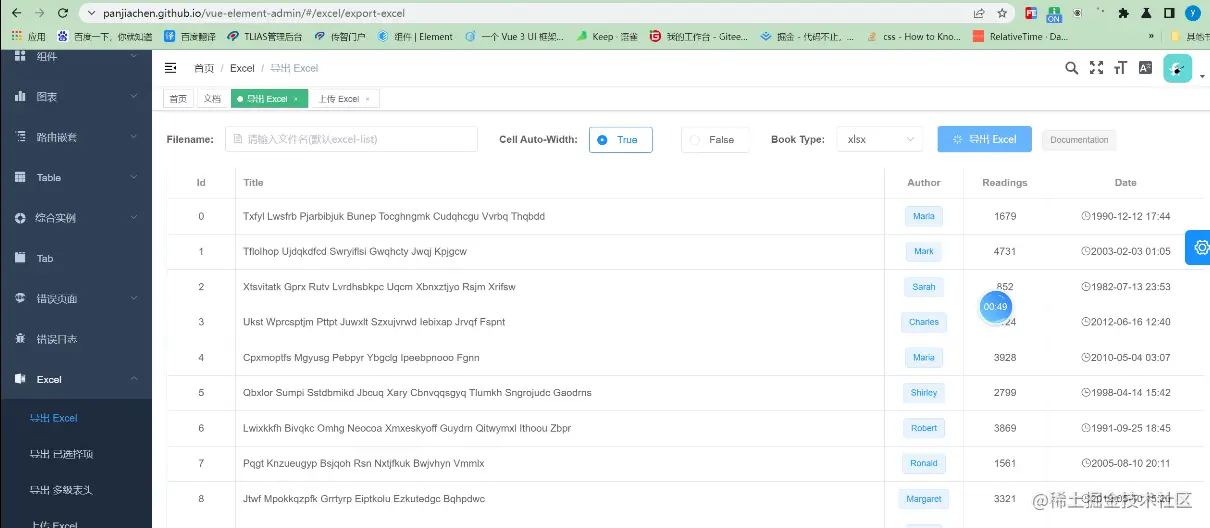
Task: Switch to the 文档 tag tab
Action: [212, 99]
